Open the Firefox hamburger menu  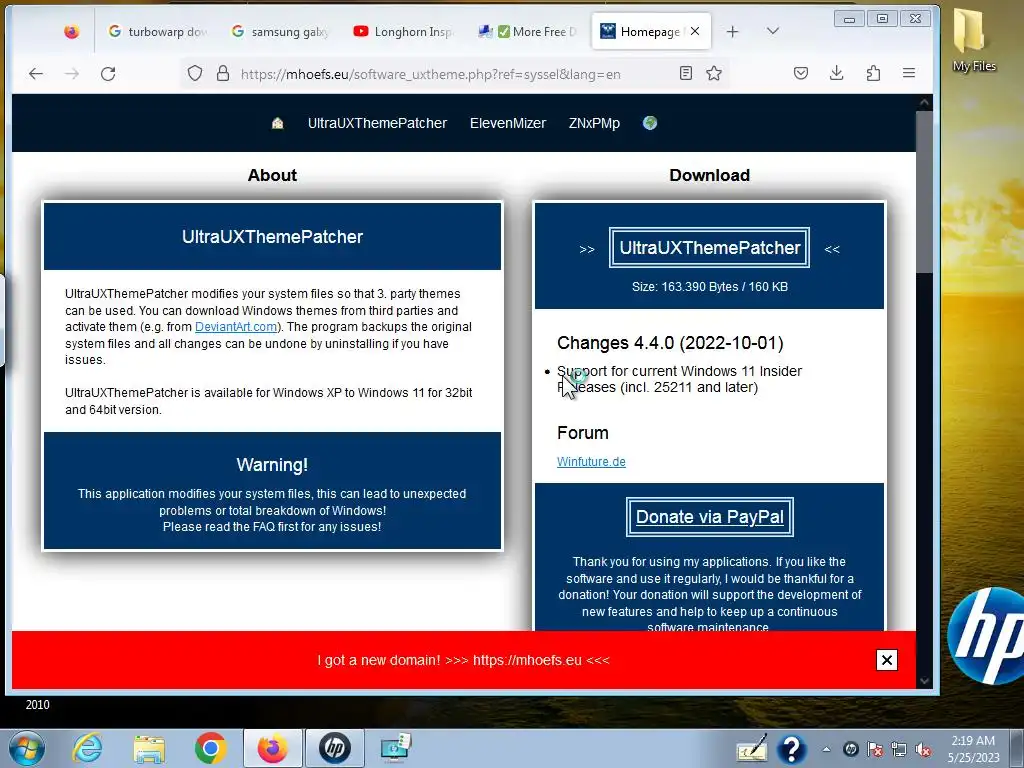coord(908,73)
